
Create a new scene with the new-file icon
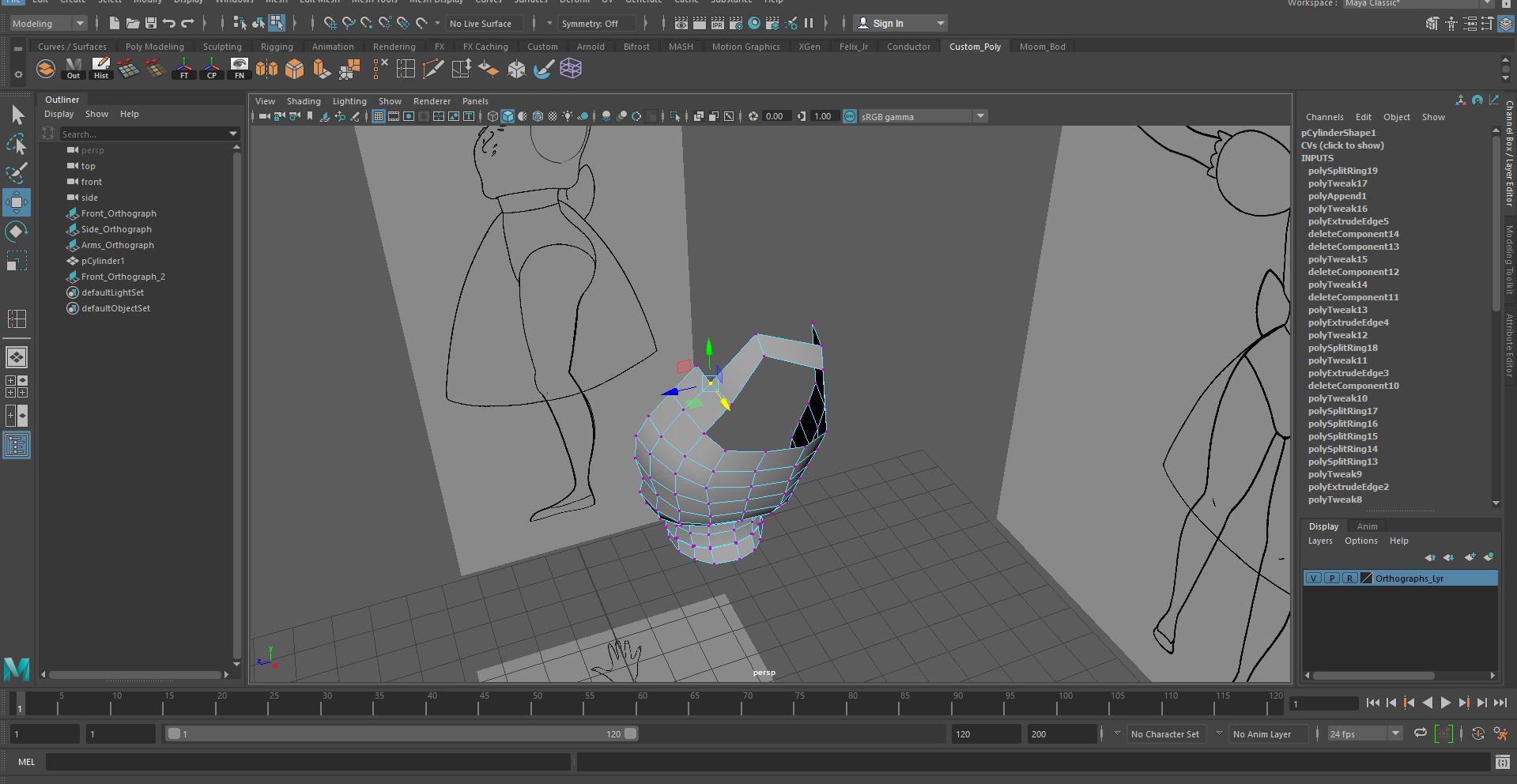point(115,23)
